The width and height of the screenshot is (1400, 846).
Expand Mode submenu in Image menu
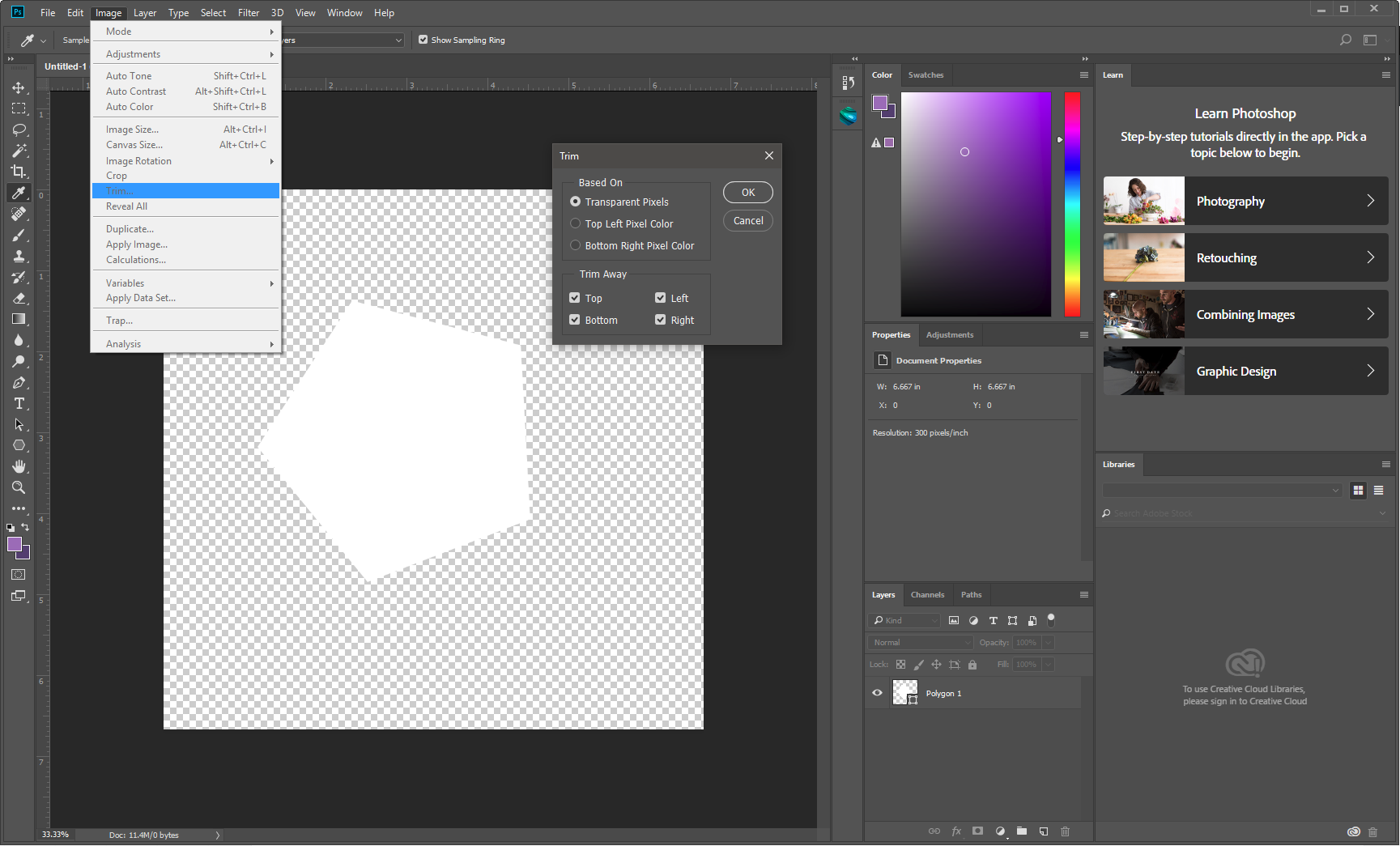pyautogui.click(x=185, y=32)
